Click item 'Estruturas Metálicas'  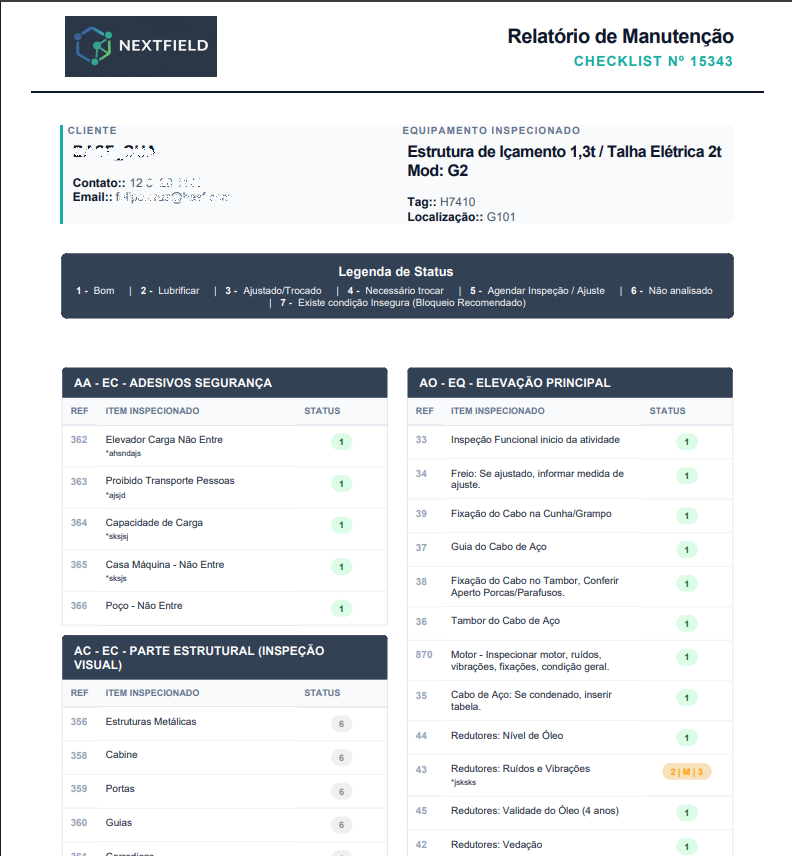[151, 721]
